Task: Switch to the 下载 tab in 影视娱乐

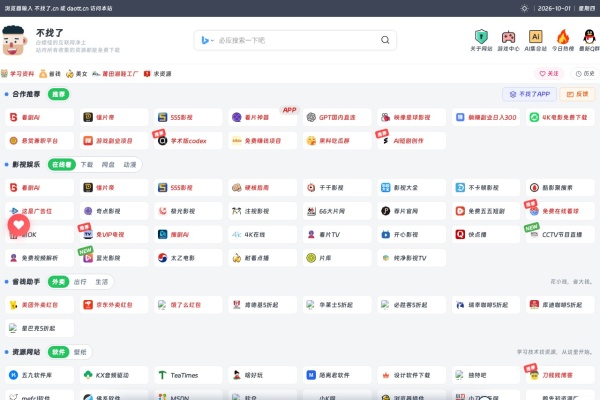Action: click(x=87, y=165)
